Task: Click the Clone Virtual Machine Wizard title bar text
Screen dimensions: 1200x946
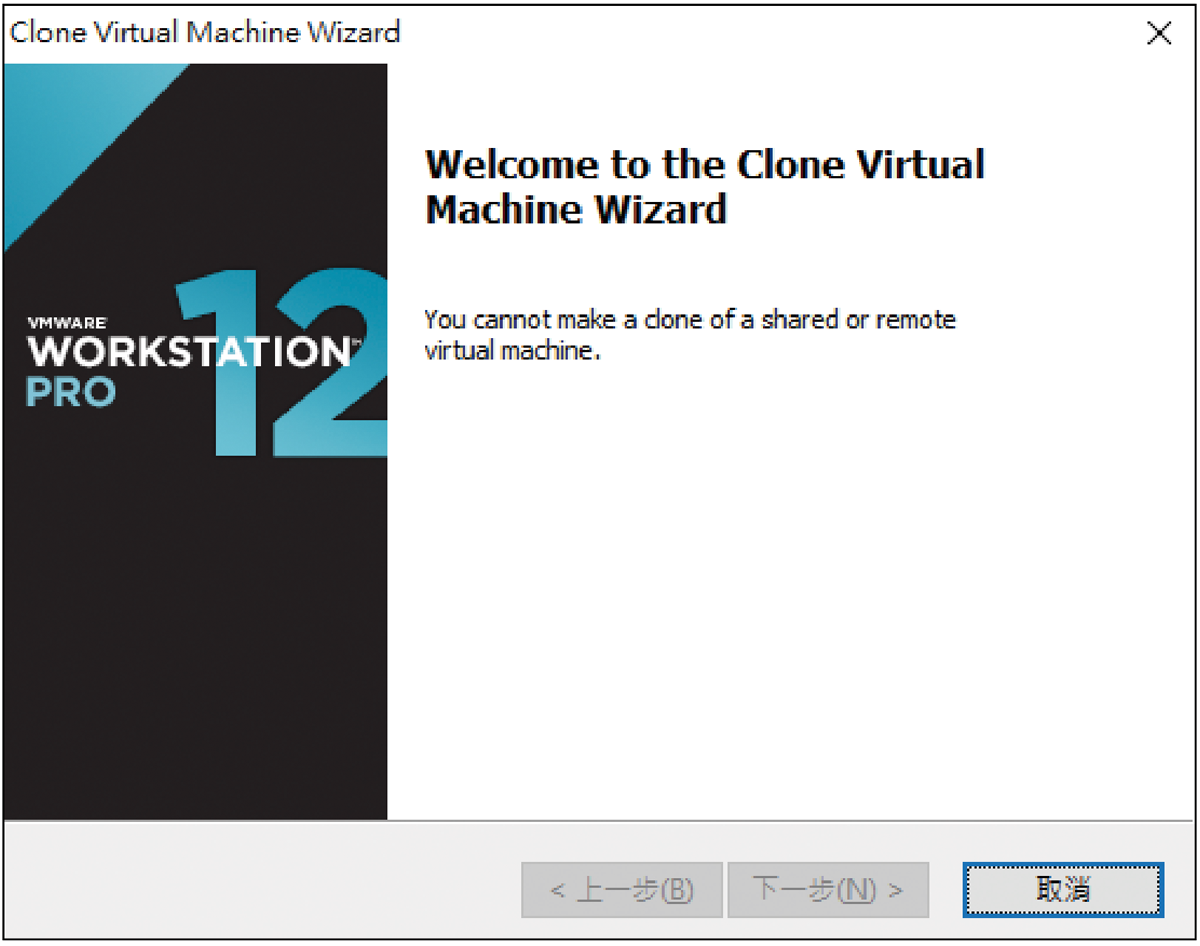Action: click(x=205, y=32)
